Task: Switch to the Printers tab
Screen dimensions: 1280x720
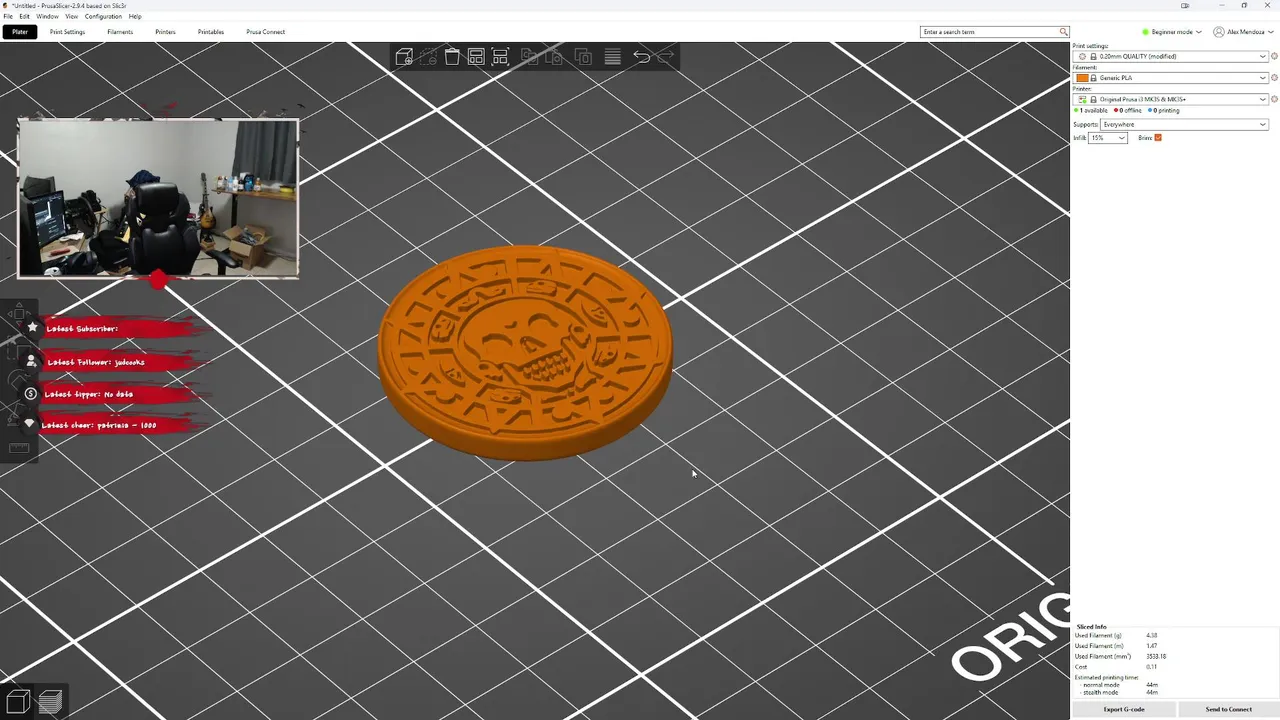Action: [x=165, y=32]
